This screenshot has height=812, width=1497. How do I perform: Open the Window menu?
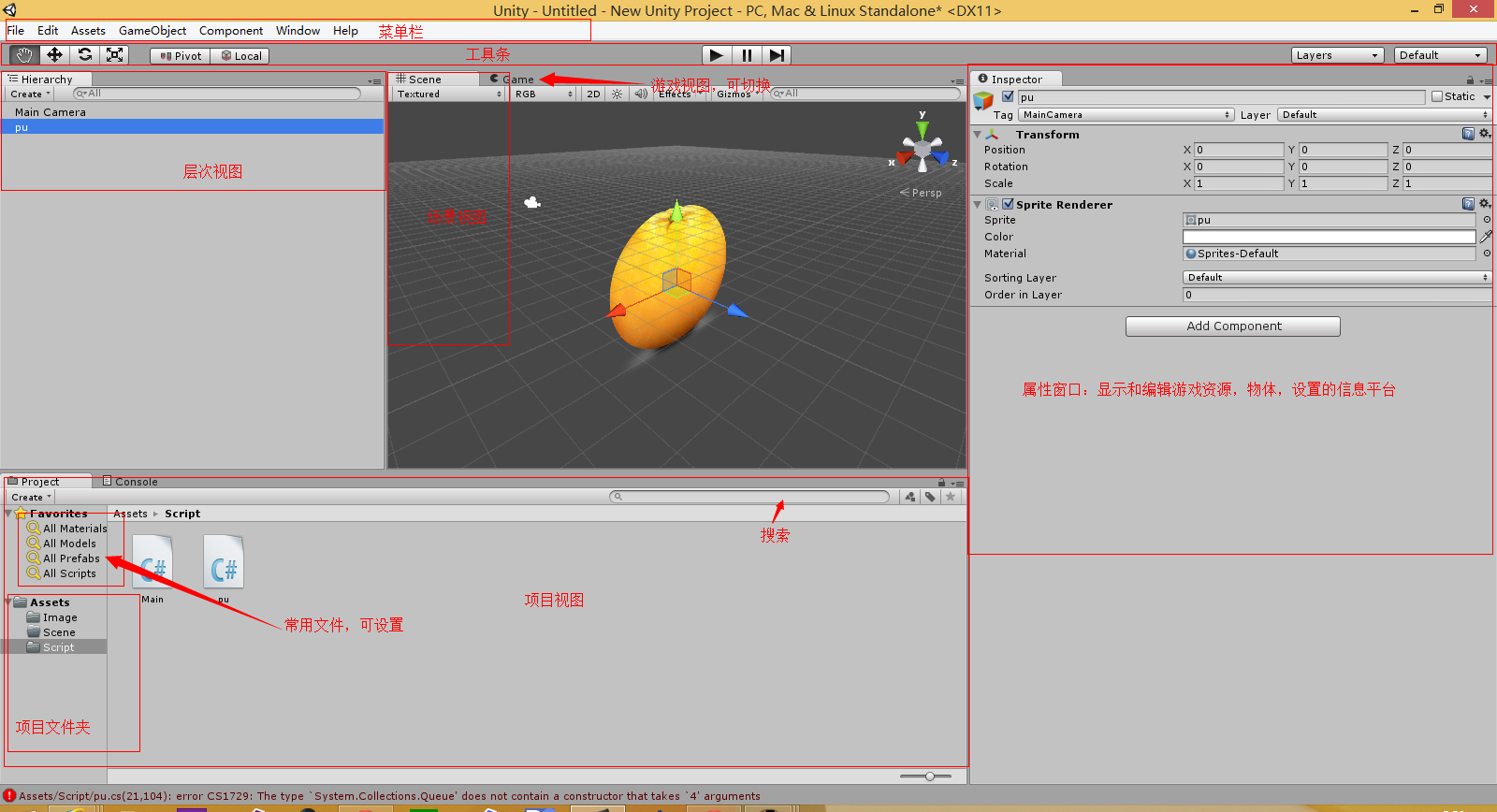tap(298, 31)
